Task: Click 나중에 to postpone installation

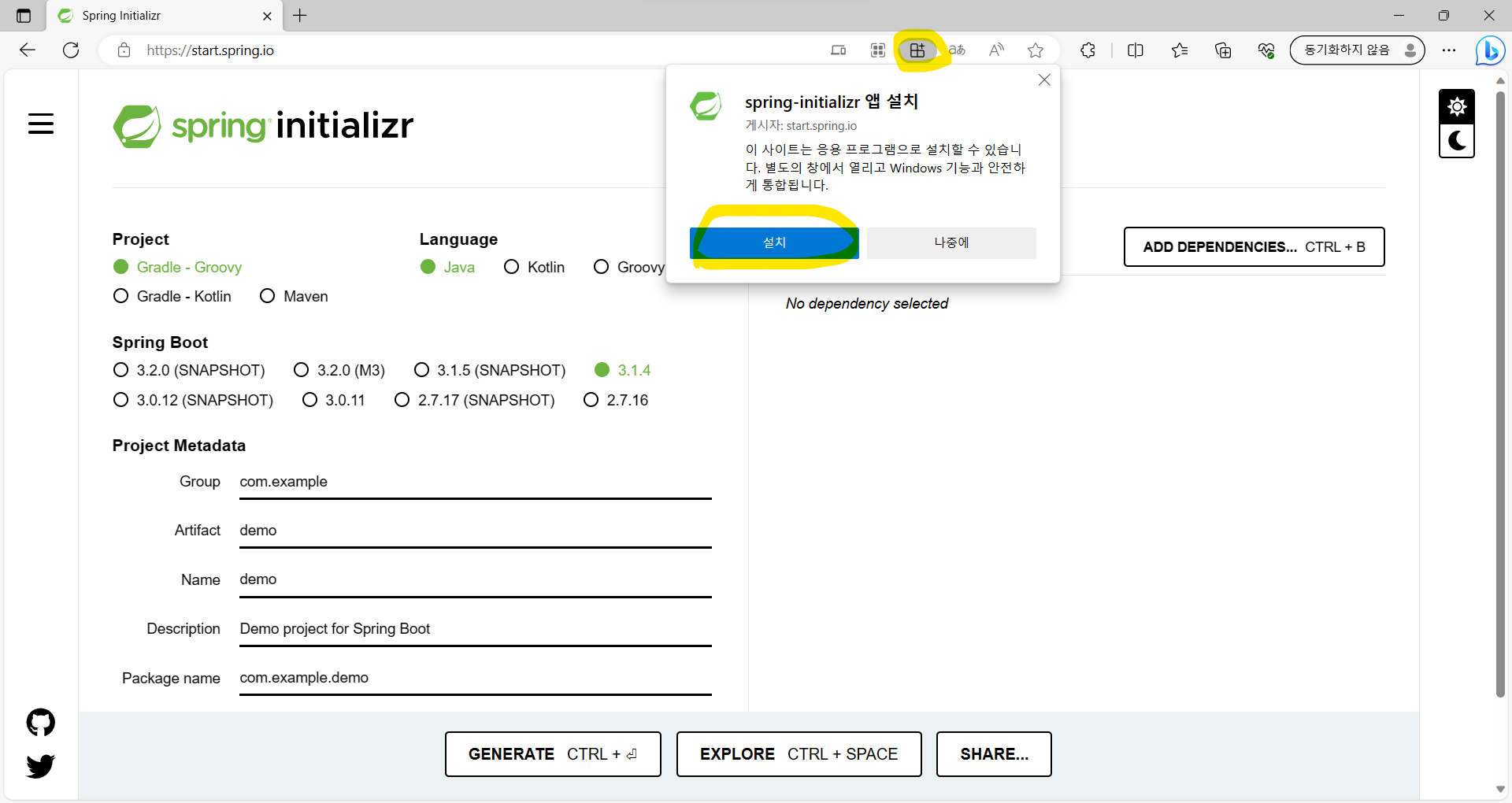Action: tap(951, 242)
